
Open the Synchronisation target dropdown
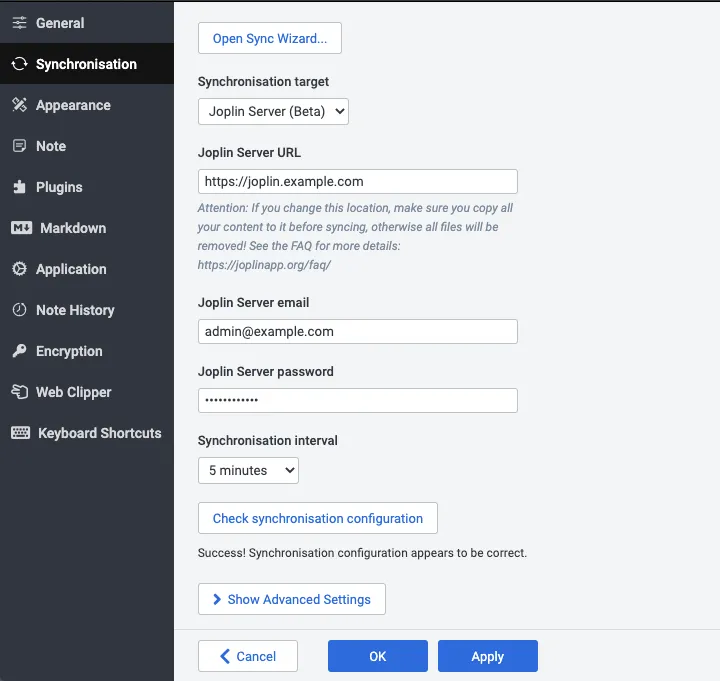coord(273,111)
